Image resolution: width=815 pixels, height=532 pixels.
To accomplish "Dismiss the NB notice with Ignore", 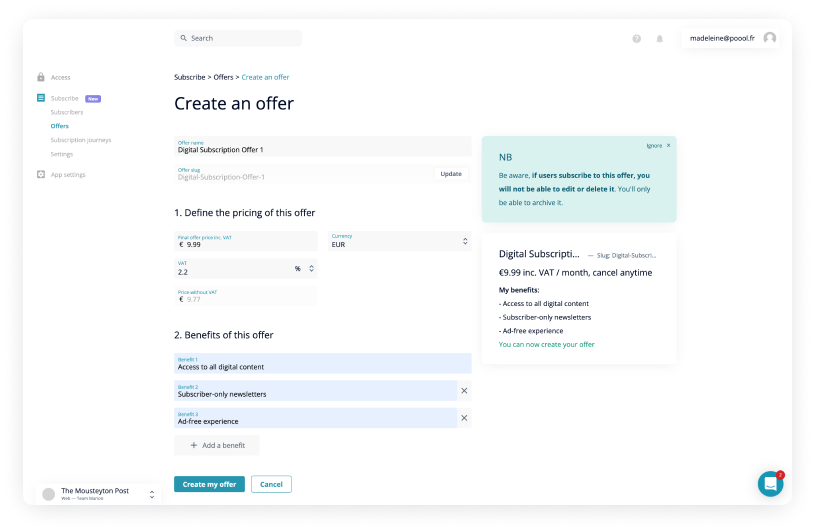I will pyautogui.click(x=658, y=145).
